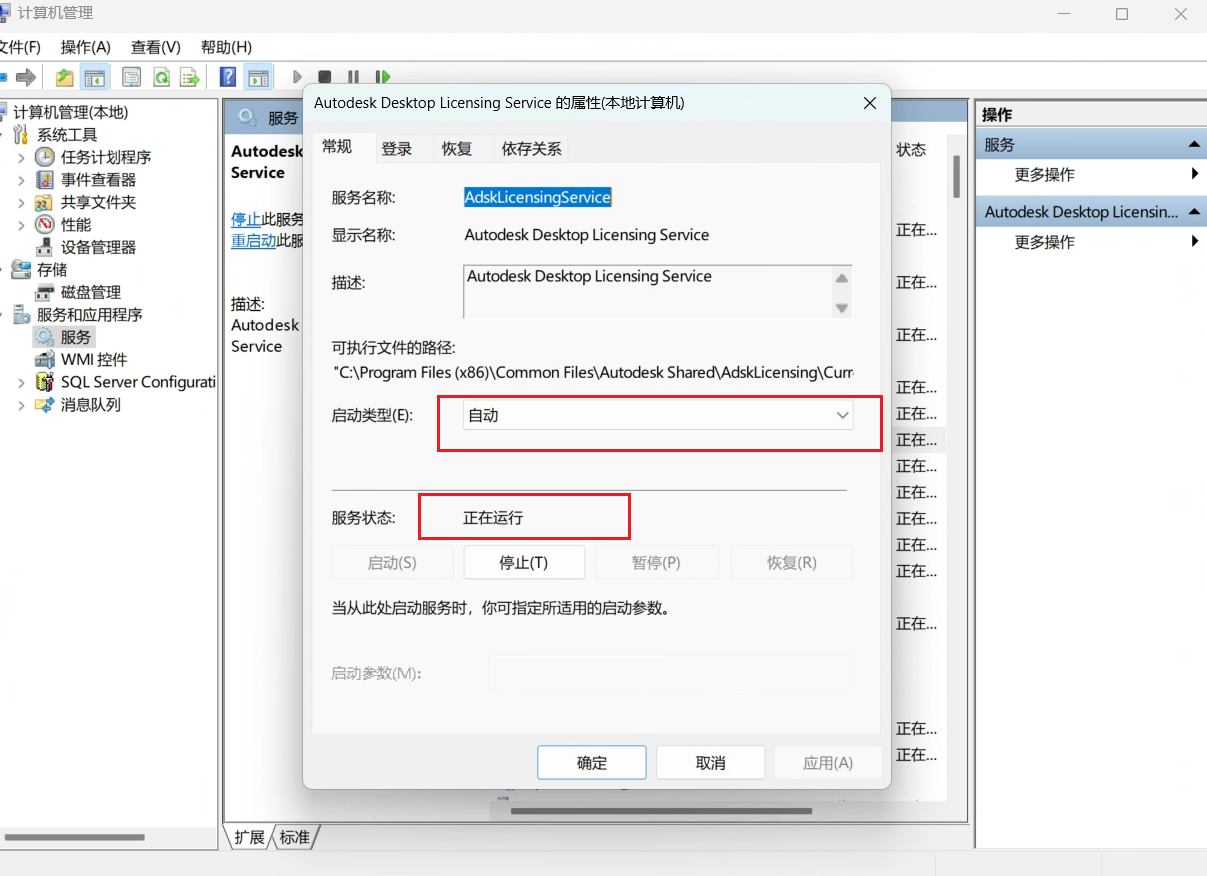Click the start service play icon
This screenshot has width=1207, height=876.
click(x=297, y=77)
